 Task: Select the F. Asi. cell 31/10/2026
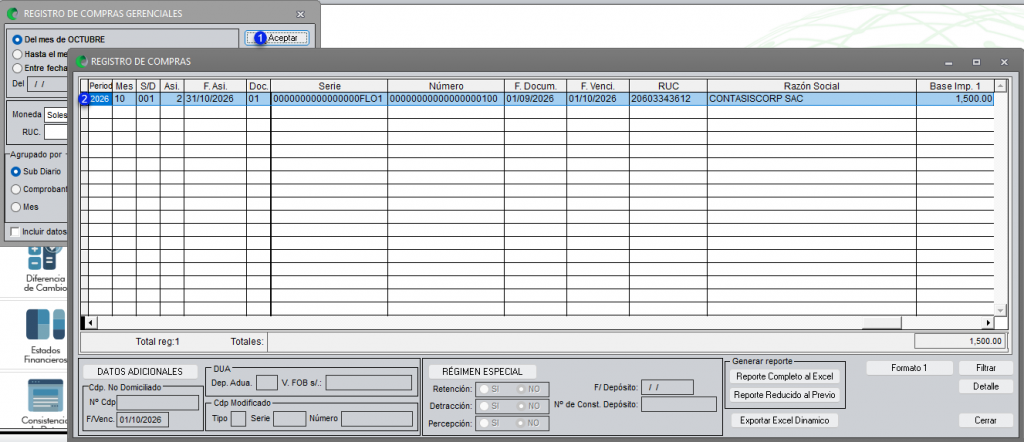click(x=216, y=99)
